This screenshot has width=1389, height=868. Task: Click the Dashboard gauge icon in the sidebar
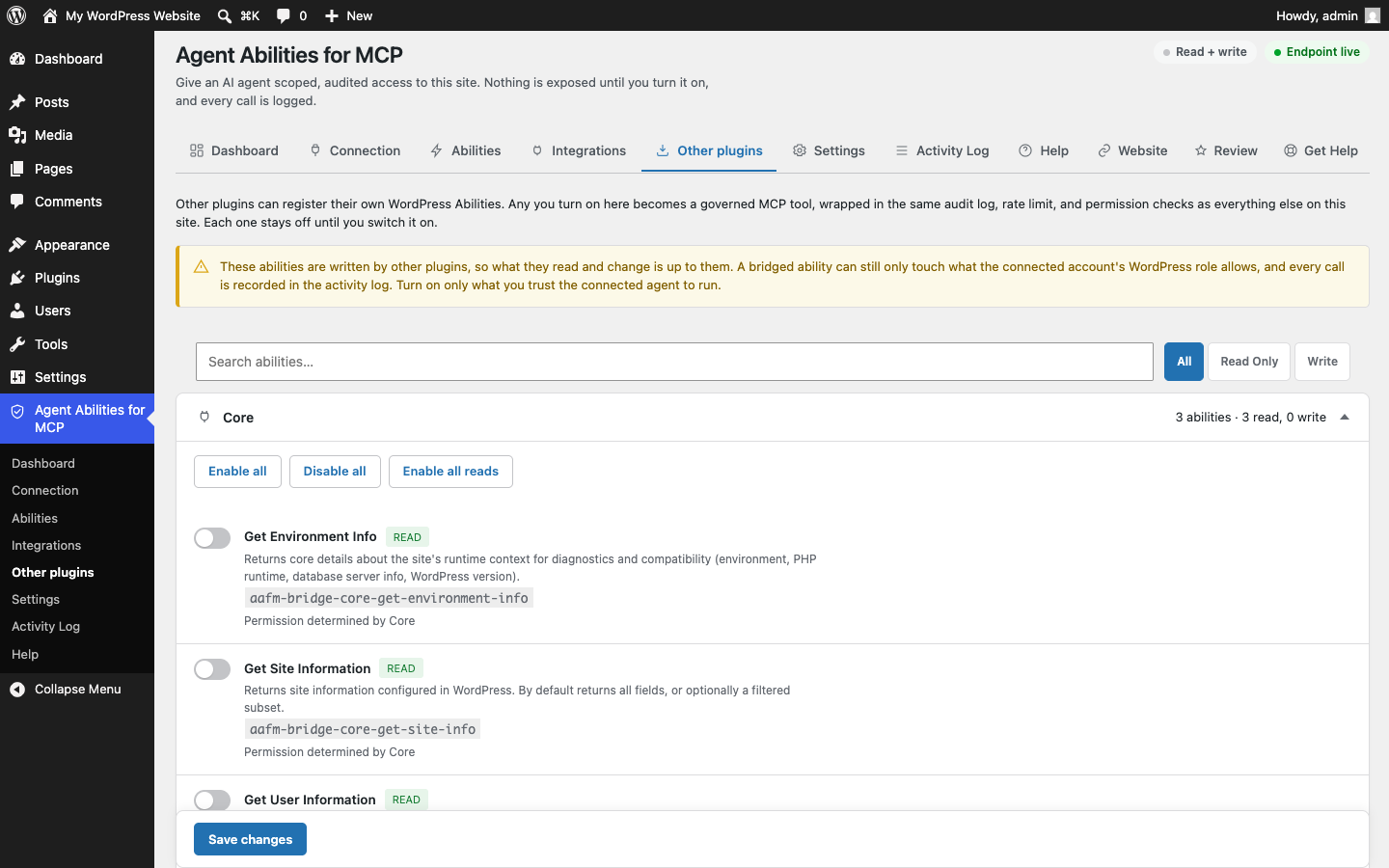point(17,59)
